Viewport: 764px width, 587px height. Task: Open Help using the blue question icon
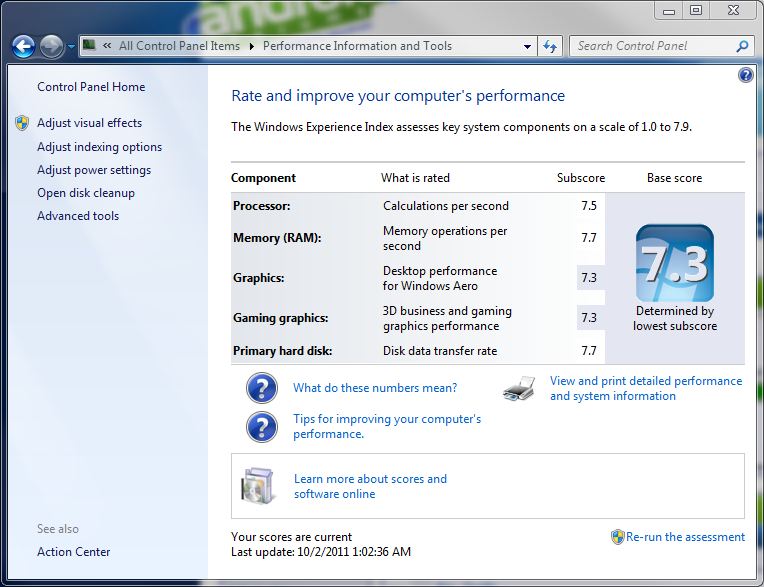[x=745, y=76]
